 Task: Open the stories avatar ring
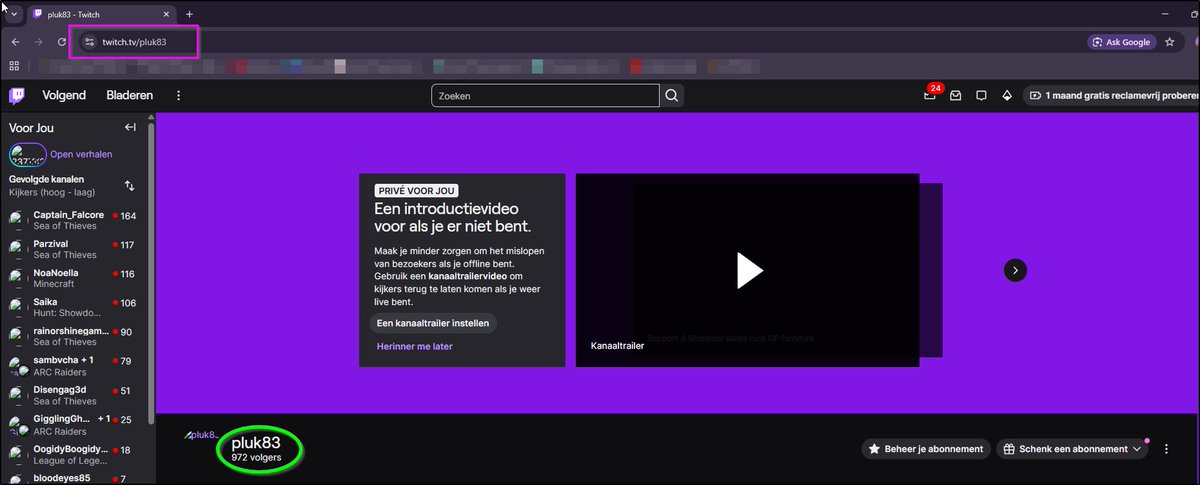point(27,155)
